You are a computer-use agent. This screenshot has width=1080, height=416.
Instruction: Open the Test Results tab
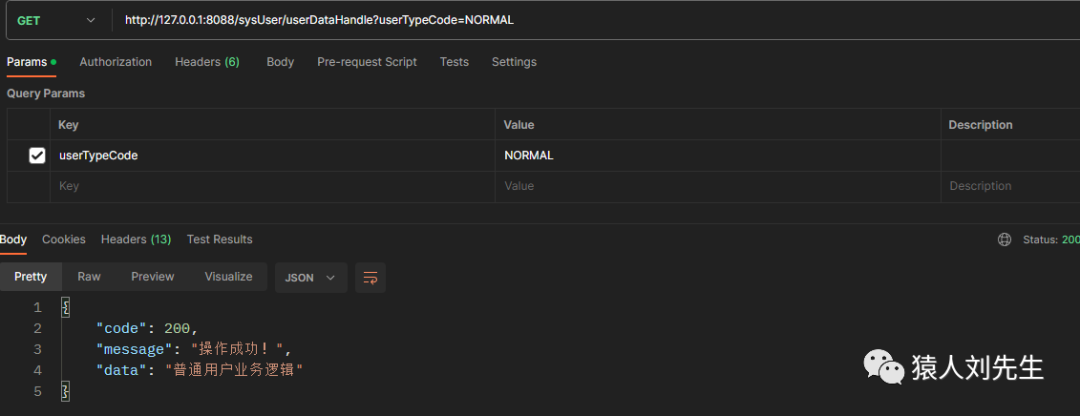[x=220, y=240]
